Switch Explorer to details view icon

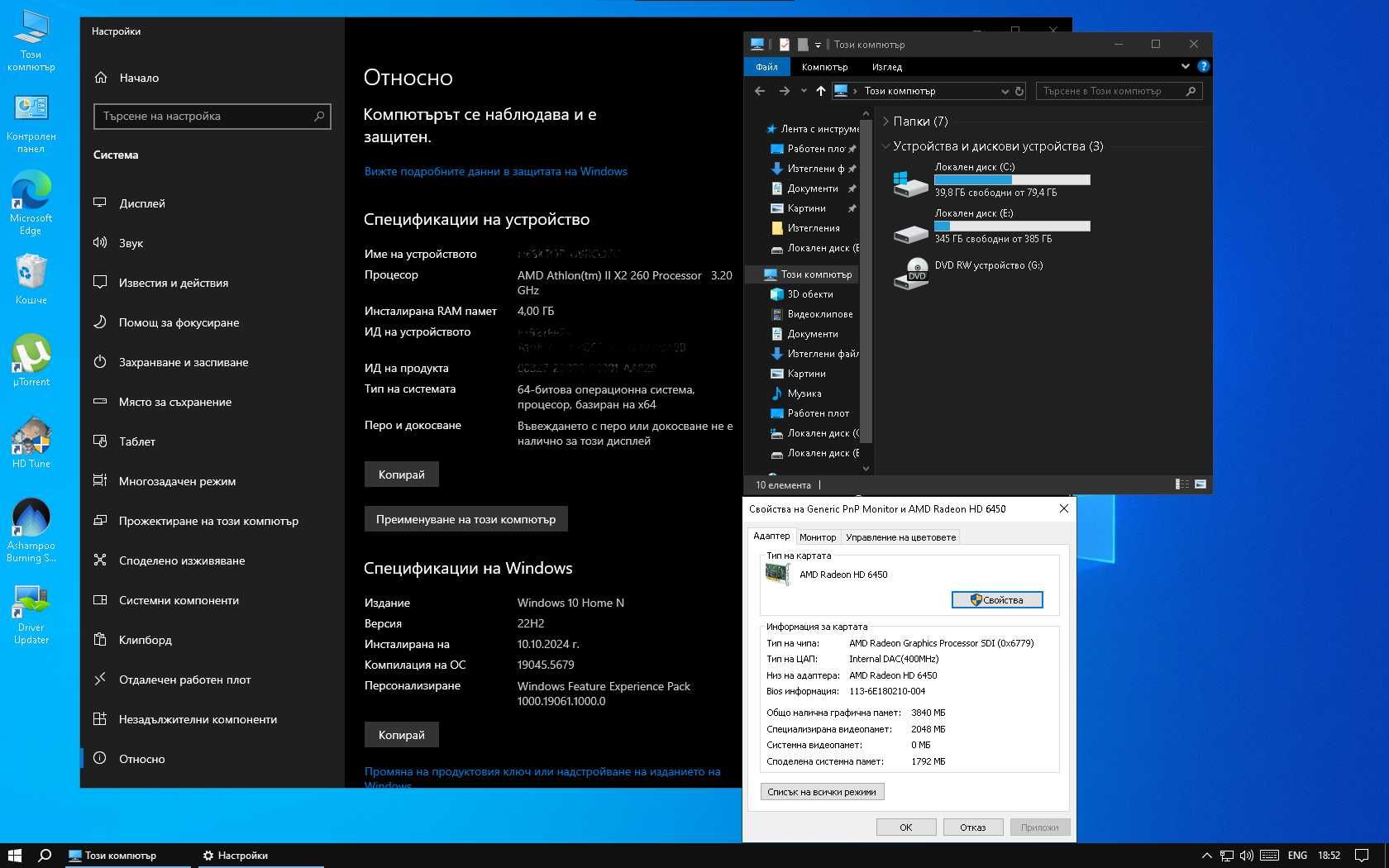coord(1182,484)
